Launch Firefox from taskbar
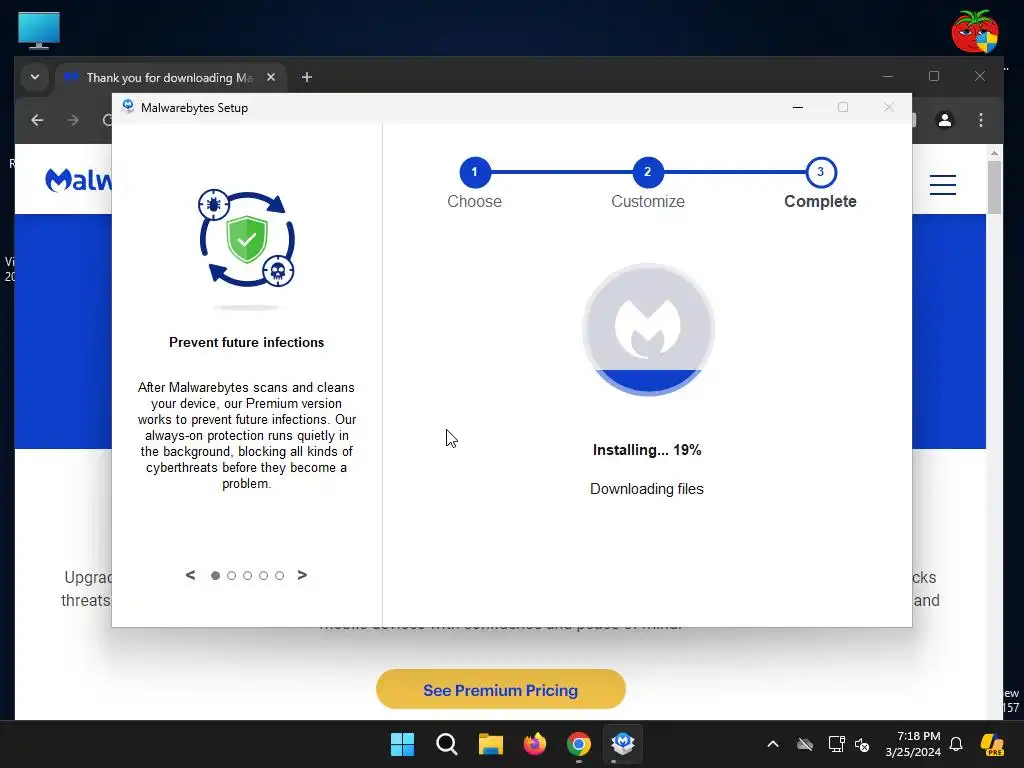Viewport: 1024px width, 768px height. pyautogui.click(x=535, y=744)
